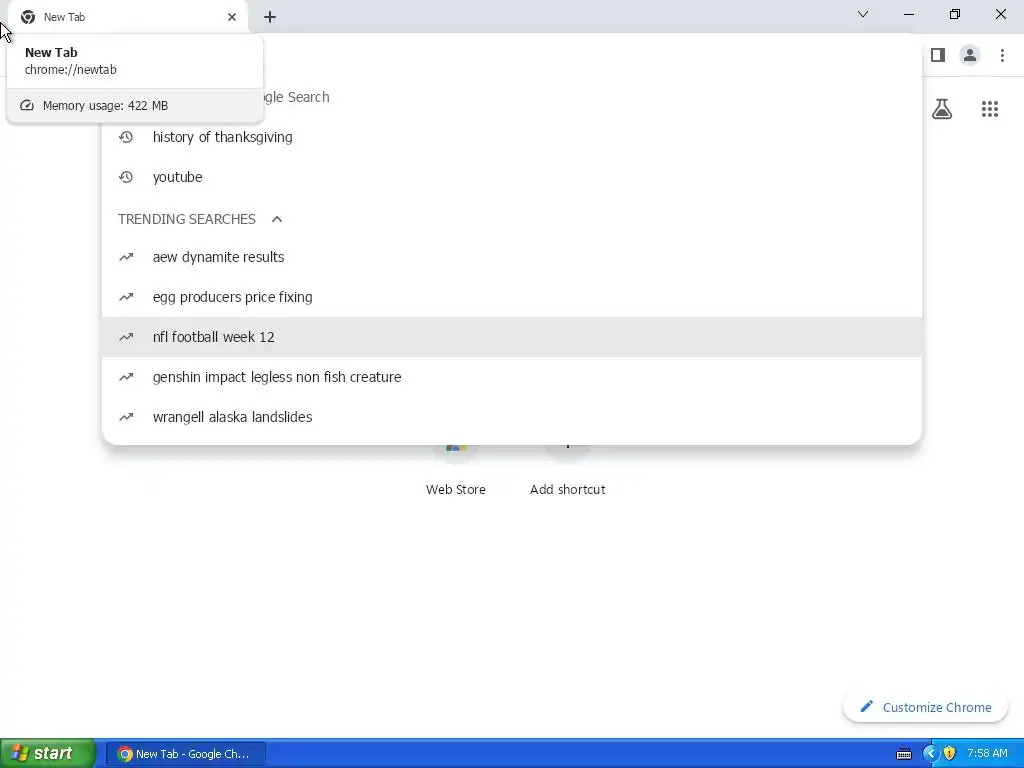
Task: Select the 'youtube' history suggestion
Action: [512, 177]
